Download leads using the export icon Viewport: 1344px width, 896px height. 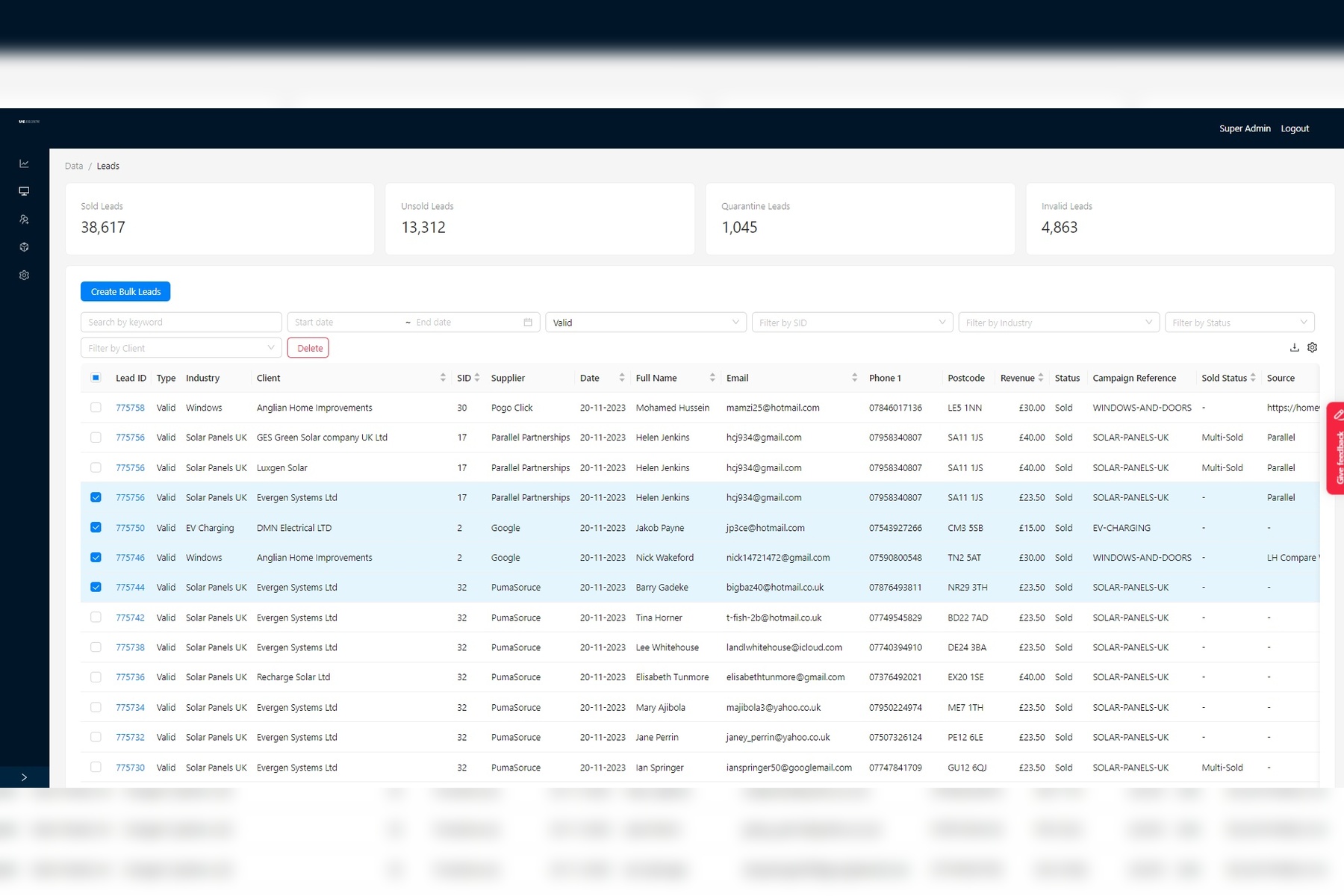tap(1294, 347)
